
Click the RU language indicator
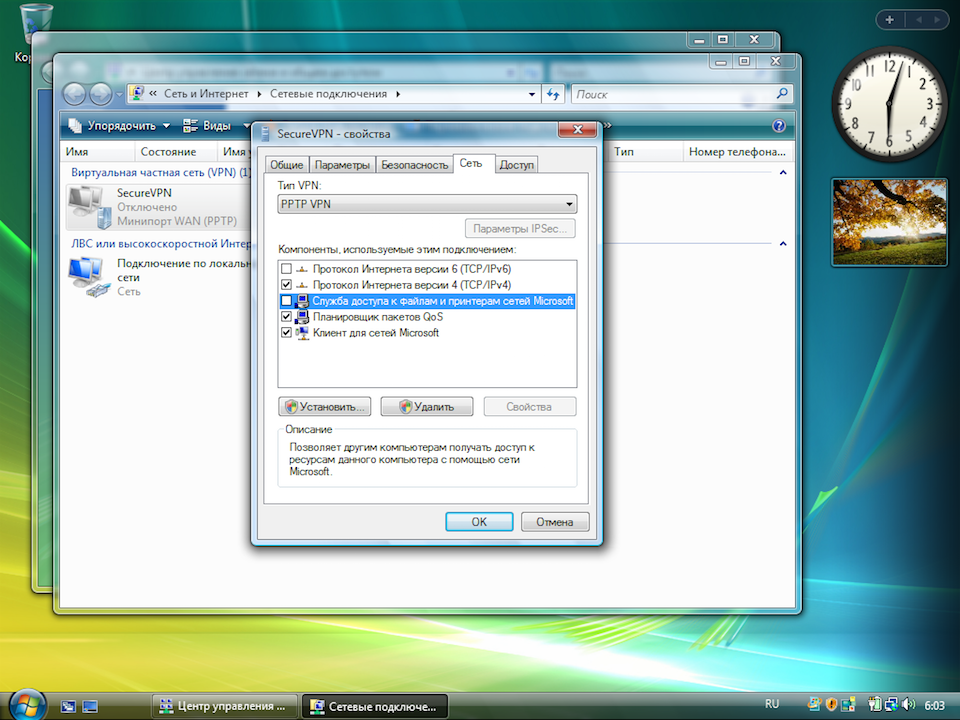(771, 704)
